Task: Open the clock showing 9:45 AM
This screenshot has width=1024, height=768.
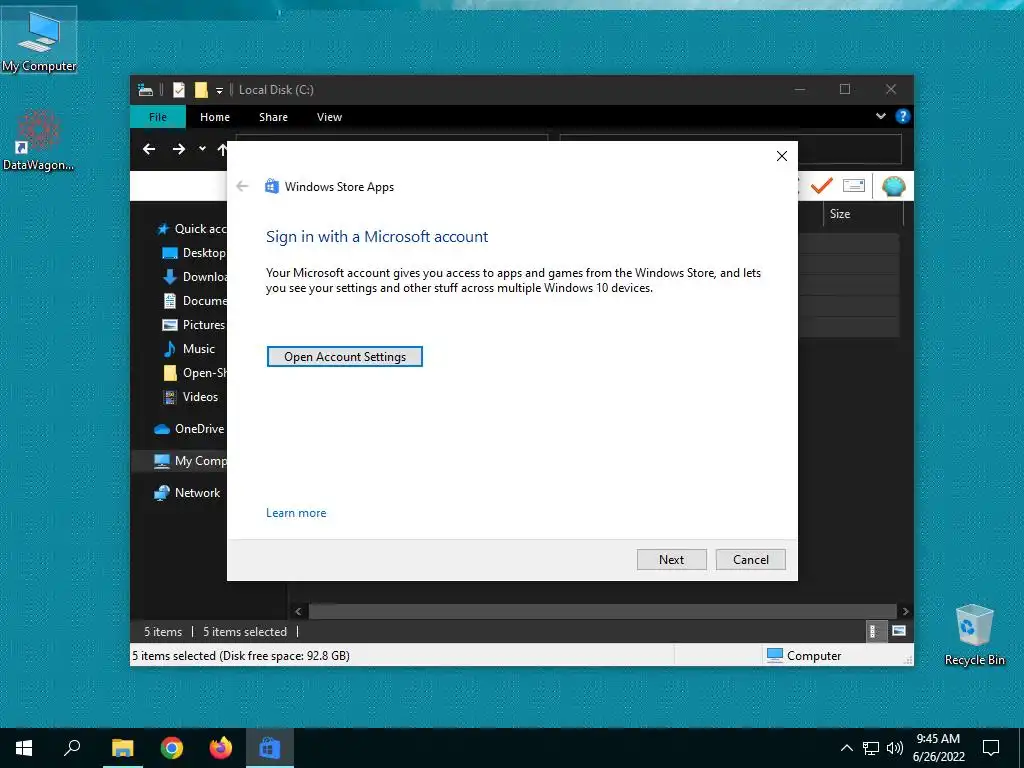Action: tap(938, 748)
